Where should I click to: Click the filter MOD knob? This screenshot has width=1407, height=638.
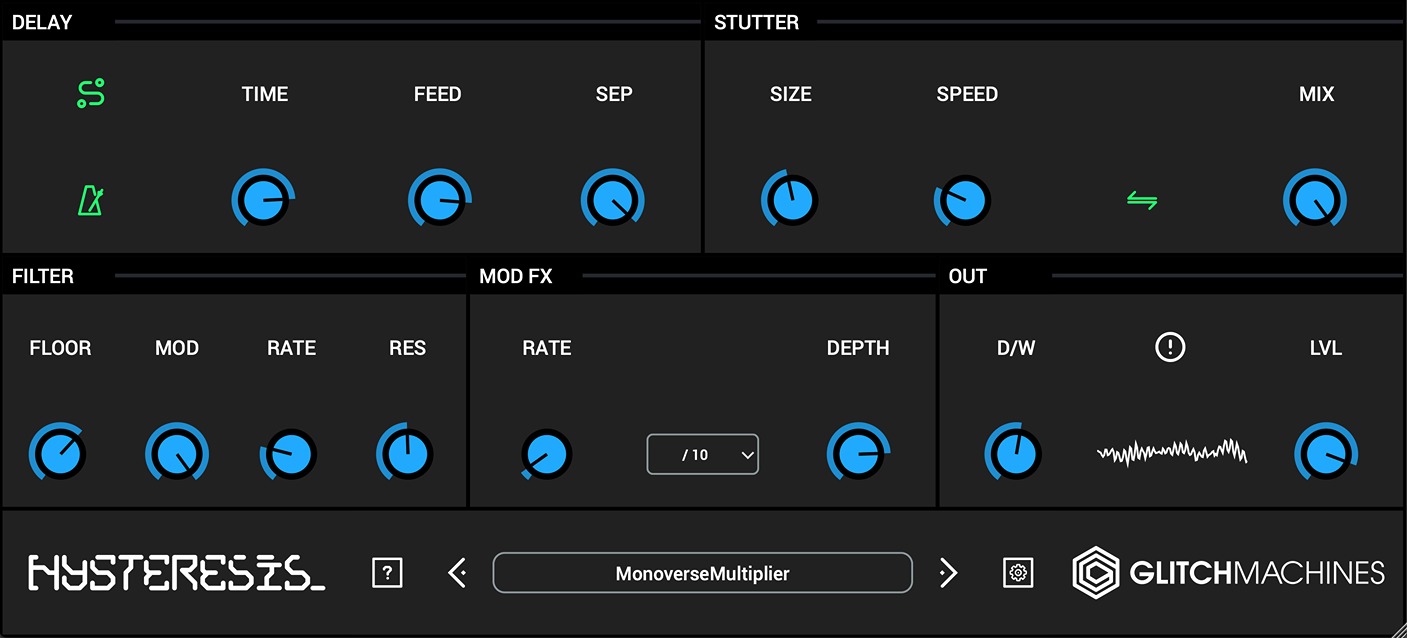pos(177,454)
